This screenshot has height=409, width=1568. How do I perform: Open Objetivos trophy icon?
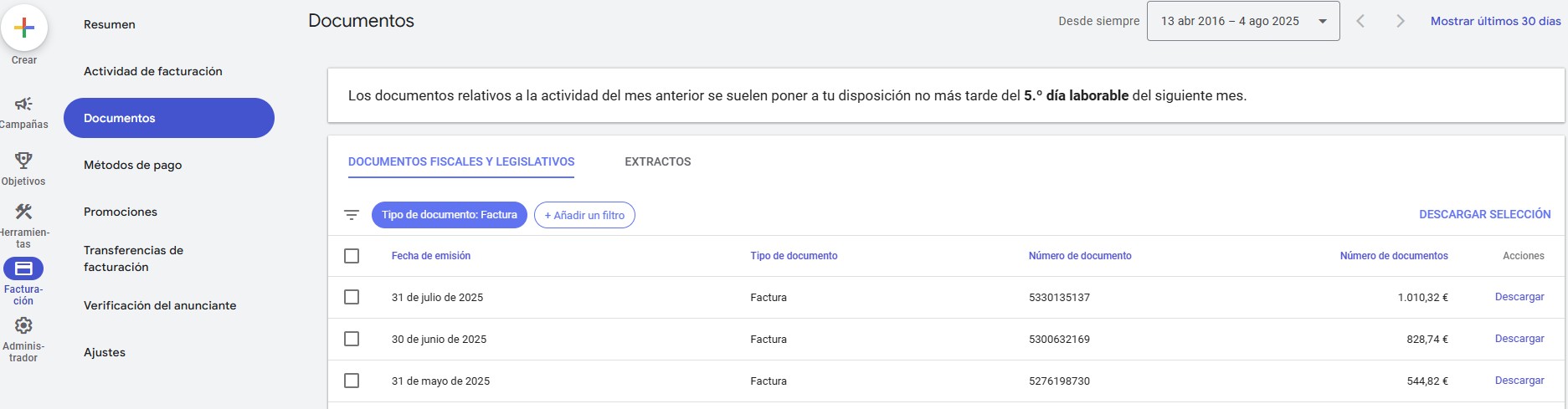click(x=23, y=160)
